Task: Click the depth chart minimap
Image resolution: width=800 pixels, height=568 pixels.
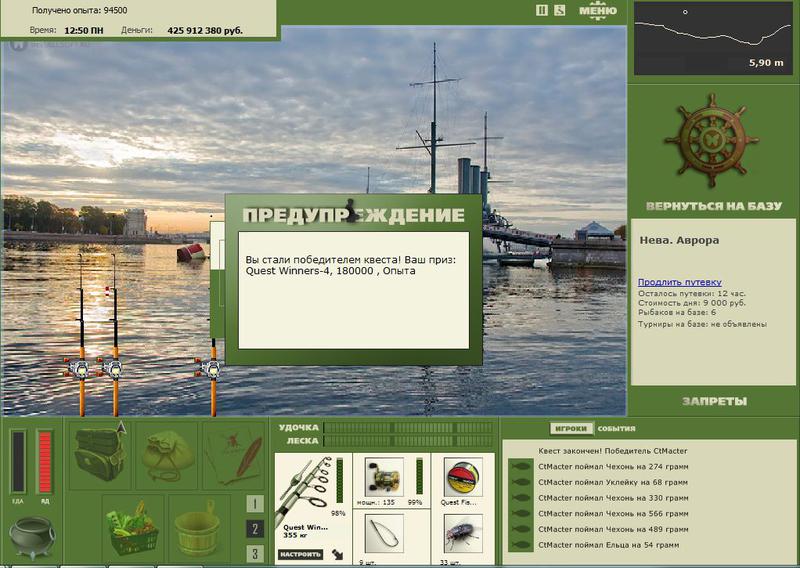Action: [713, 38]
